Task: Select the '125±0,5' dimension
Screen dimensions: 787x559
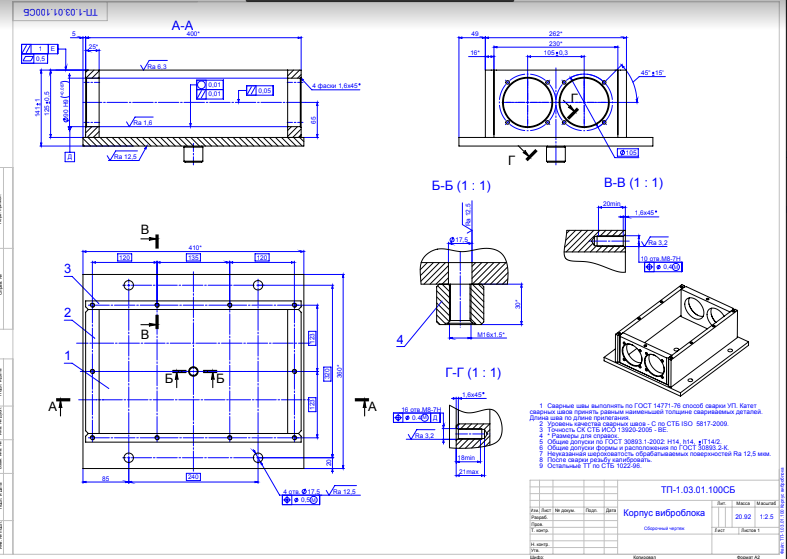Action: 47,103
